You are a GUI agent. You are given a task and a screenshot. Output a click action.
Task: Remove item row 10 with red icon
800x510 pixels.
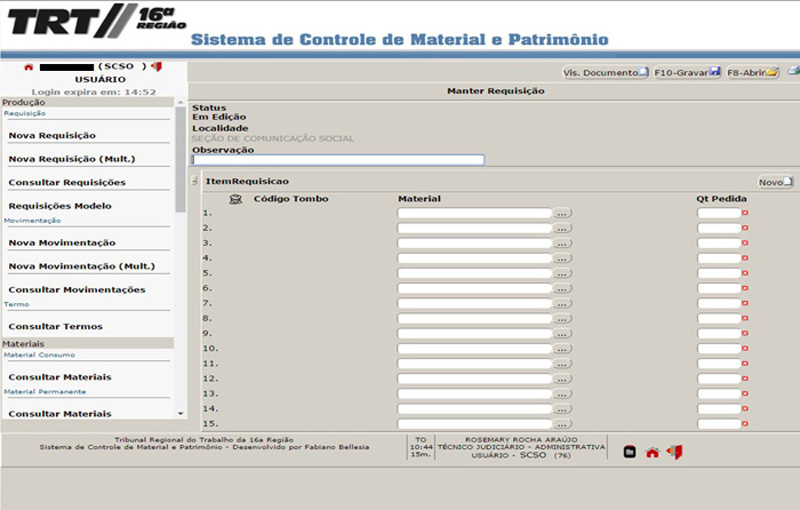point(745,348)
